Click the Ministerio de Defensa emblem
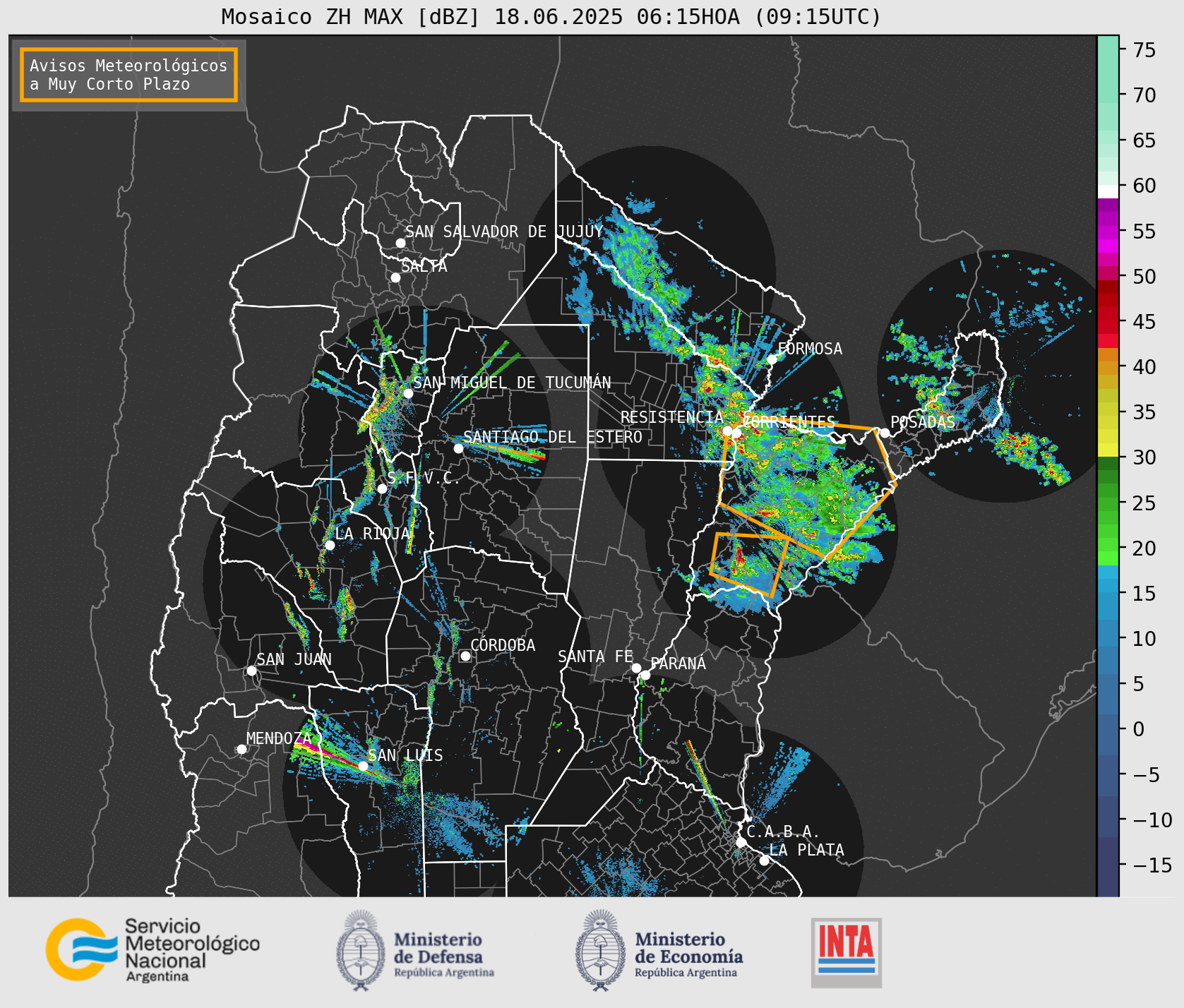1184x1008 pixels. coord(361,950)
